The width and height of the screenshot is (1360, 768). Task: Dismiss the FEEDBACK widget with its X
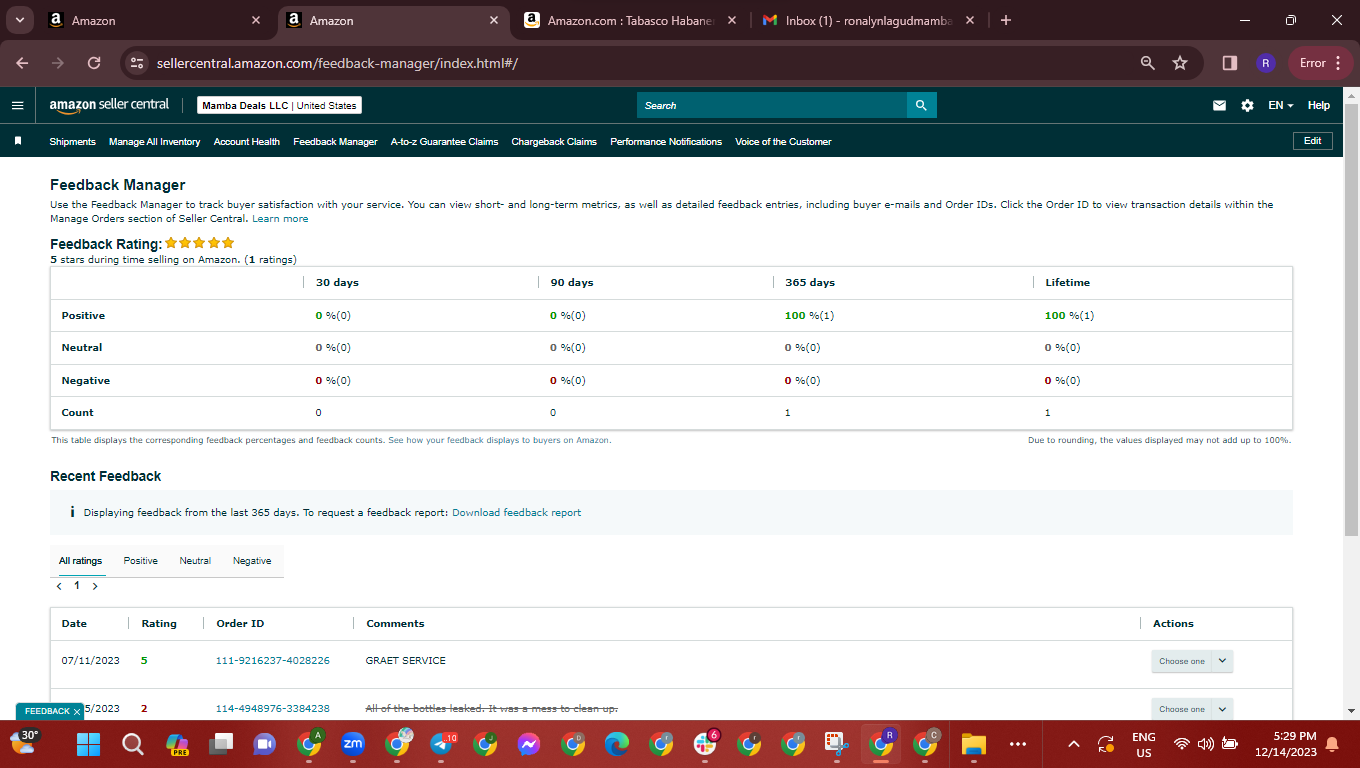(x=77, y=712)
